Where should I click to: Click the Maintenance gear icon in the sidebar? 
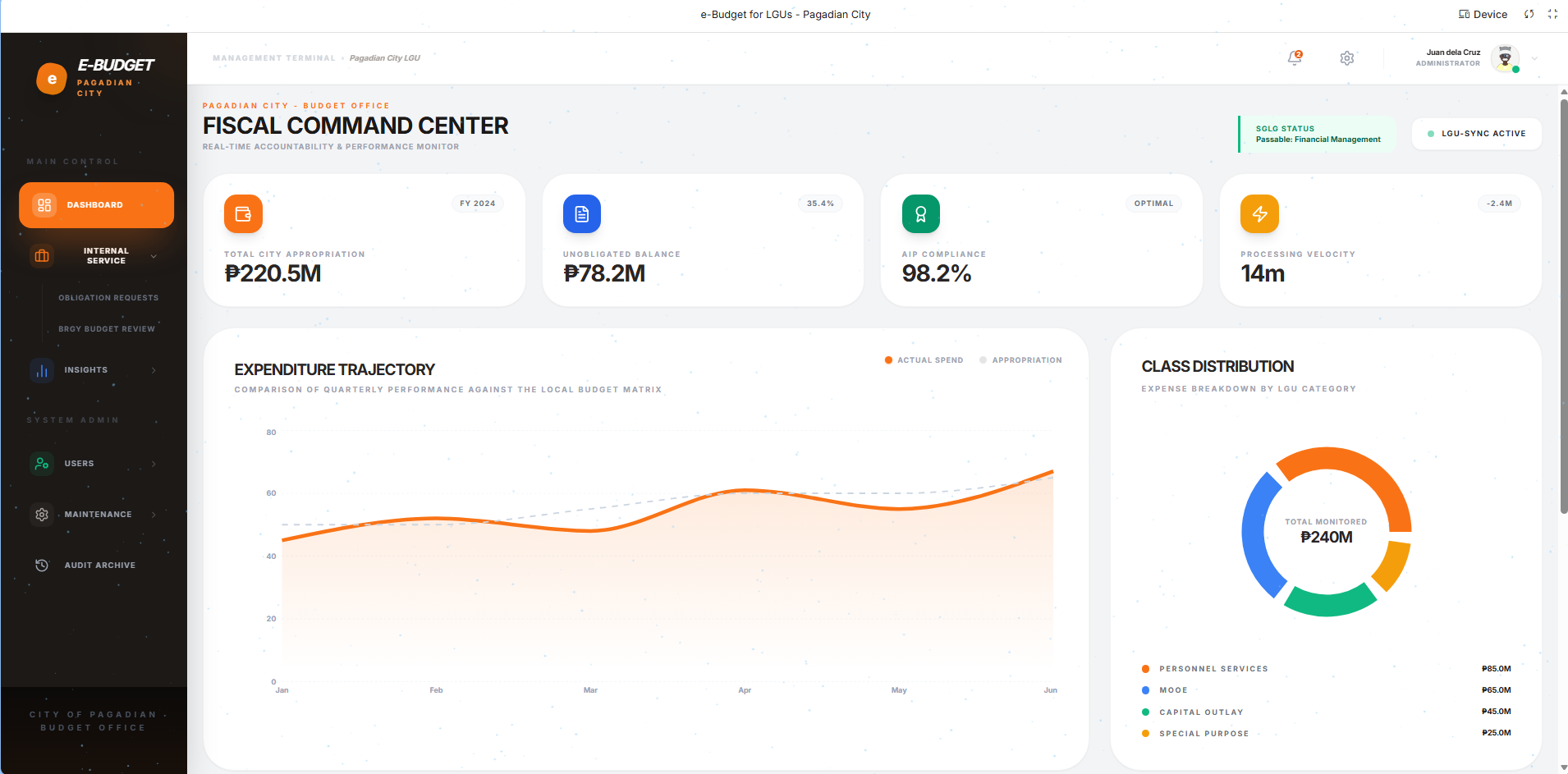[41, 515]
